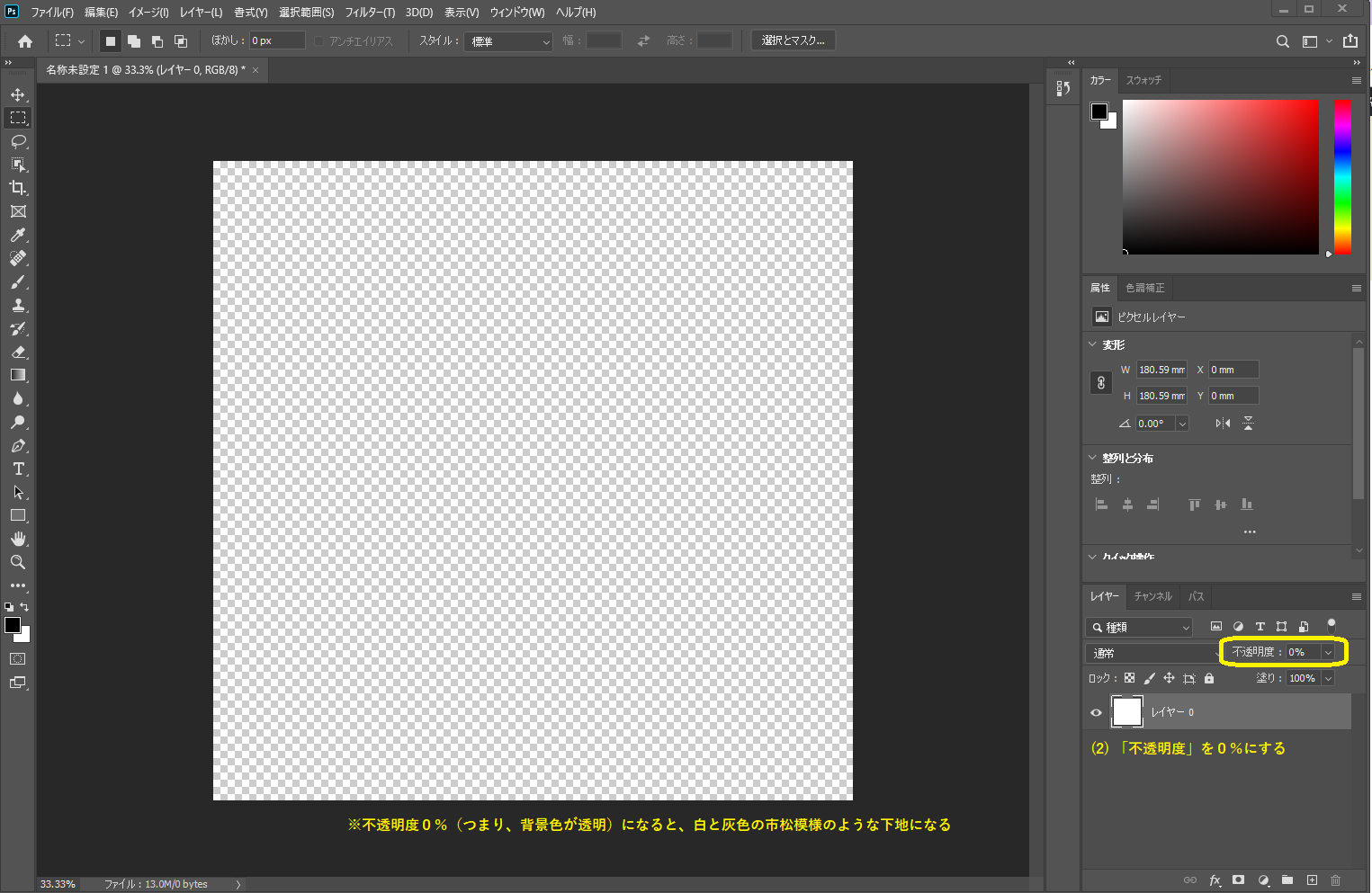Toggle lock image pixels brush icon
The image size is (1372, 893).
coord(1149,678)
